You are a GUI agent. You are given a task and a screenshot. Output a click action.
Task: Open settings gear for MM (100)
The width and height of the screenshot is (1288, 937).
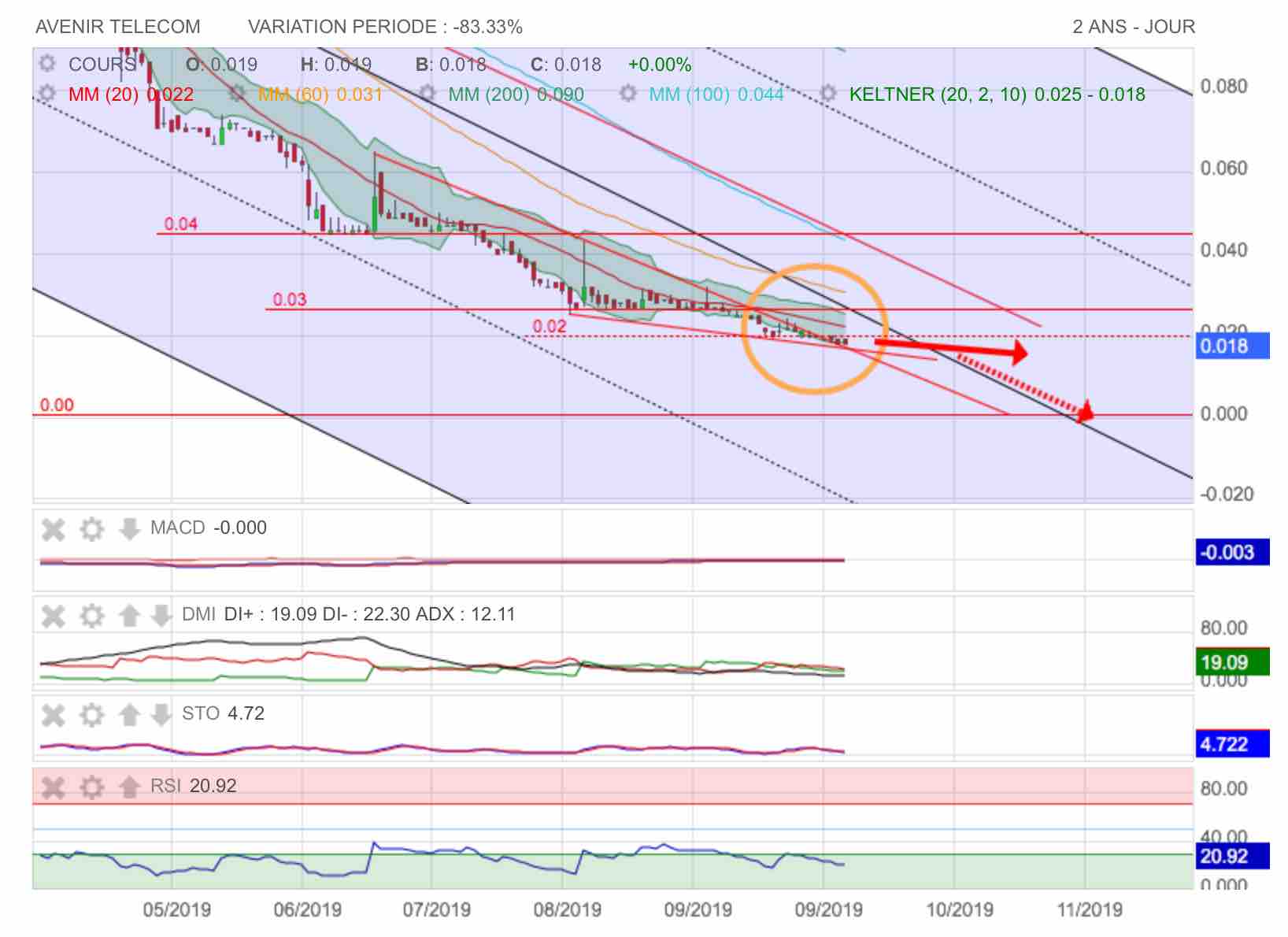click(627, 94)
